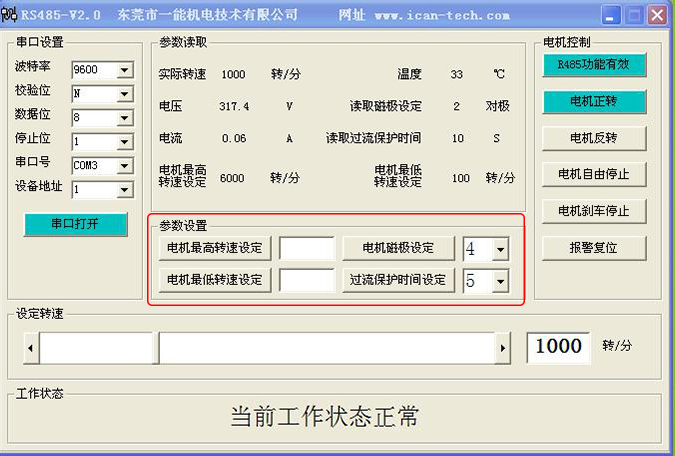Click the 电机最低转速设定 button
The height and width of the screenshot is (456, 675).
215,280
